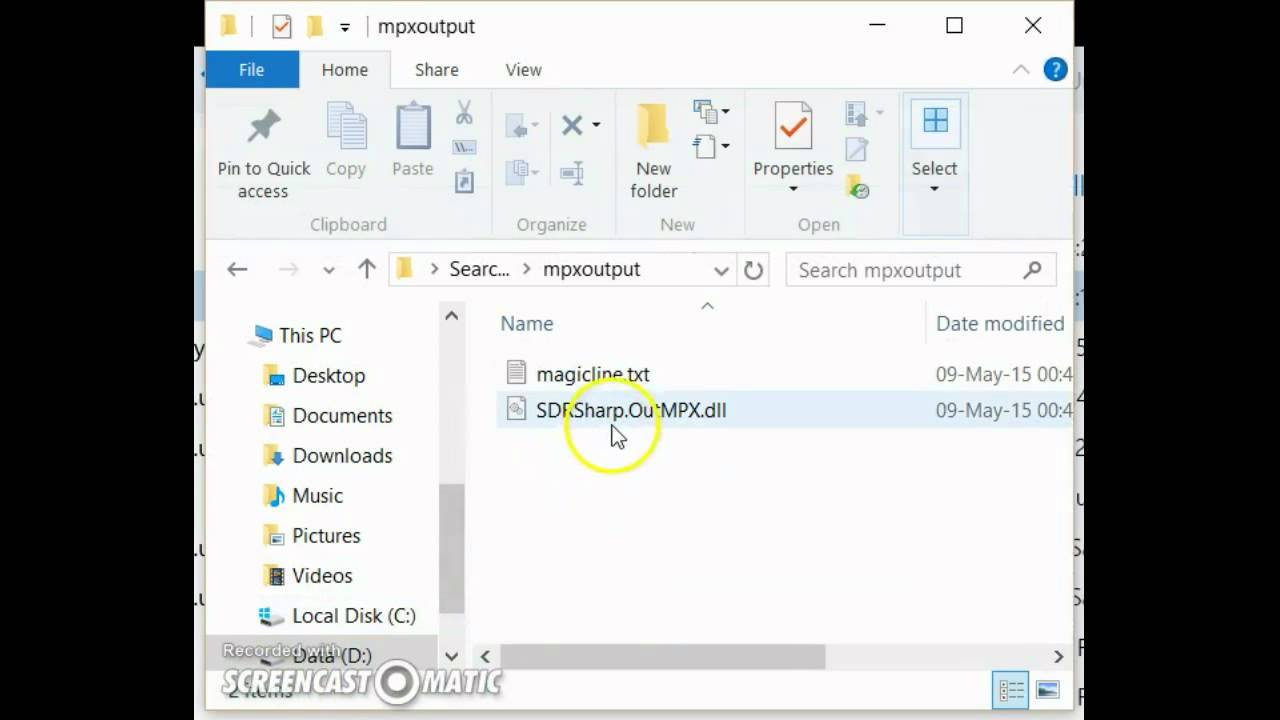Viewport: 1280px width, 720px height.
Task: Open Properties with the checkmark icon
Action: click(x=793, y=127)
